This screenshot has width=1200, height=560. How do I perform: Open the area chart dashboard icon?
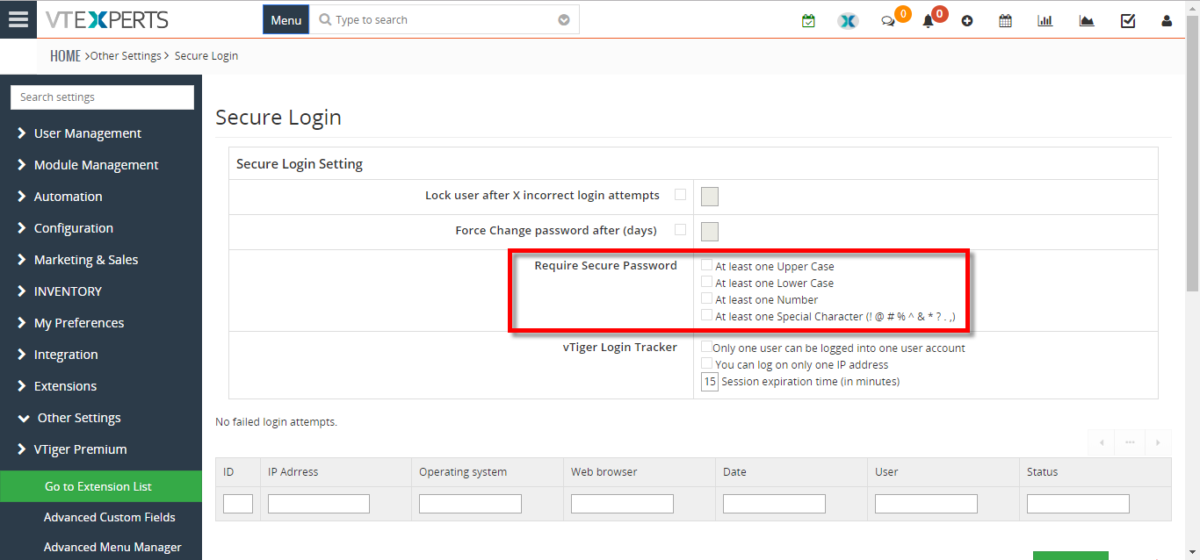1086,20
